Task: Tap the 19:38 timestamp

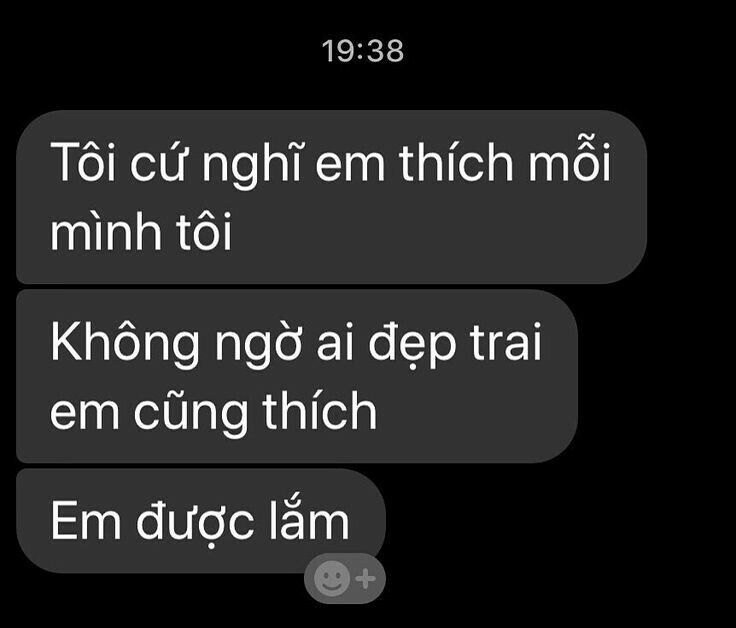Action: 363,51
